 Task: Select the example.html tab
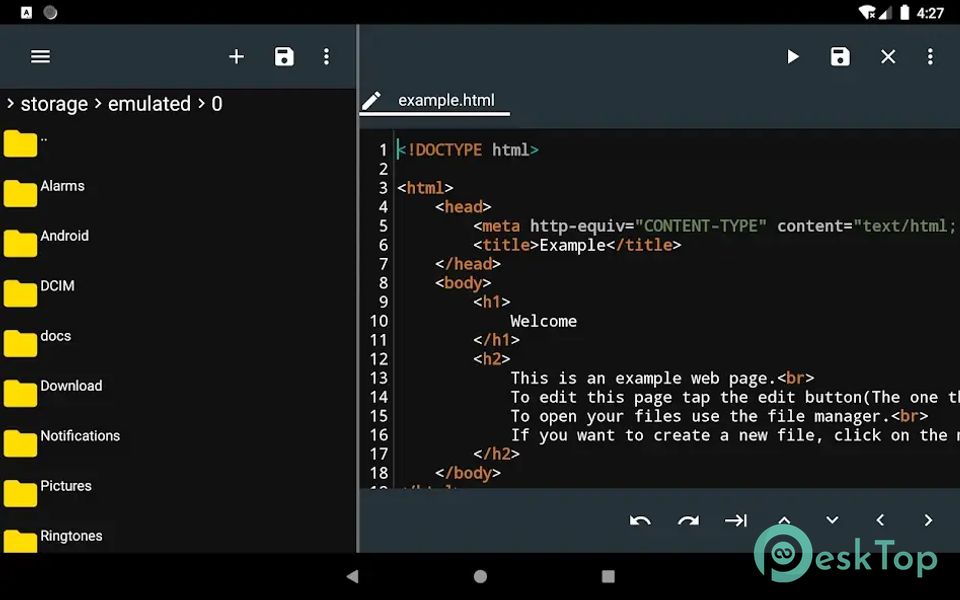(x=446, y=100)
